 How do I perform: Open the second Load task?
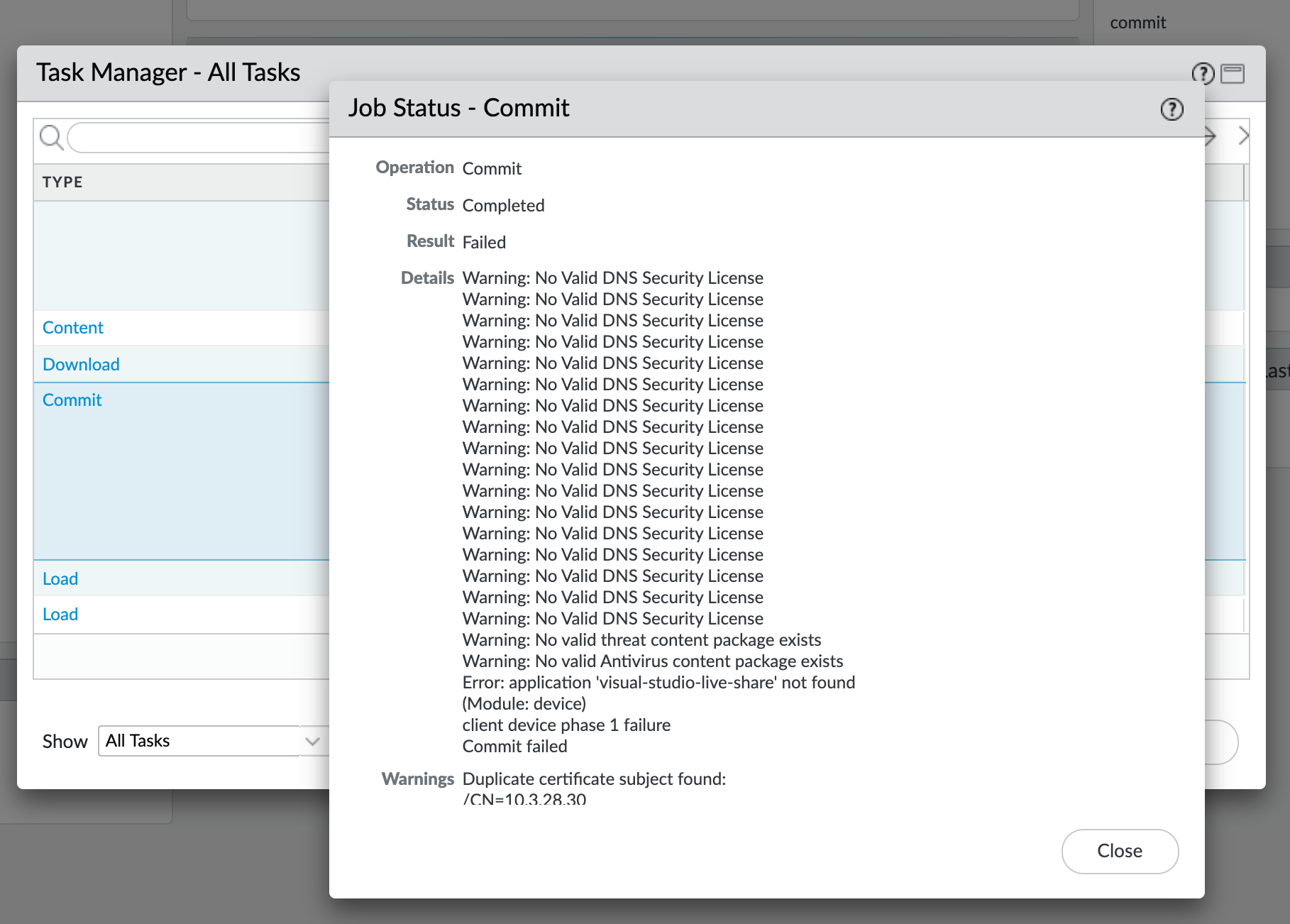(60, 614)
